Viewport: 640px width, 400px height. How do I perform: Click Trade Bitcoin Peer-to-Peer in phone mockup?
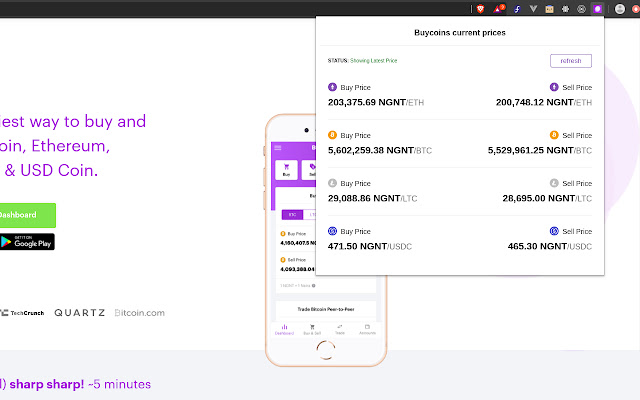pyautogui.click(x=326, y=309)
